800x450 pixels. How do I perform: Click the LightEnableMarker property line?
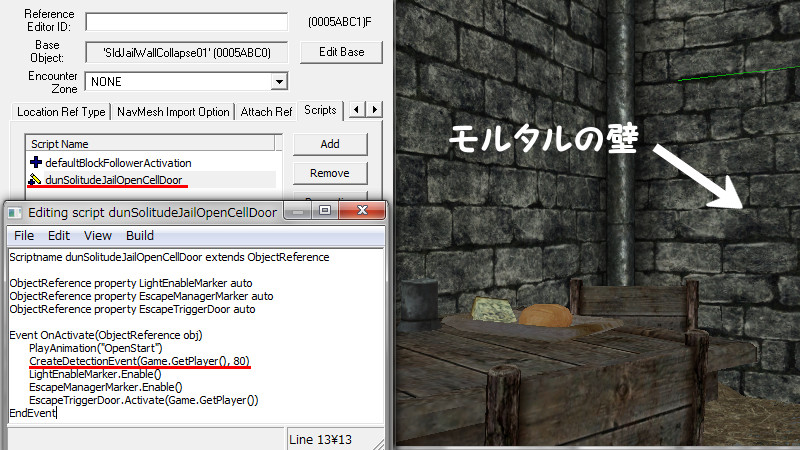(x=131, y=283)
